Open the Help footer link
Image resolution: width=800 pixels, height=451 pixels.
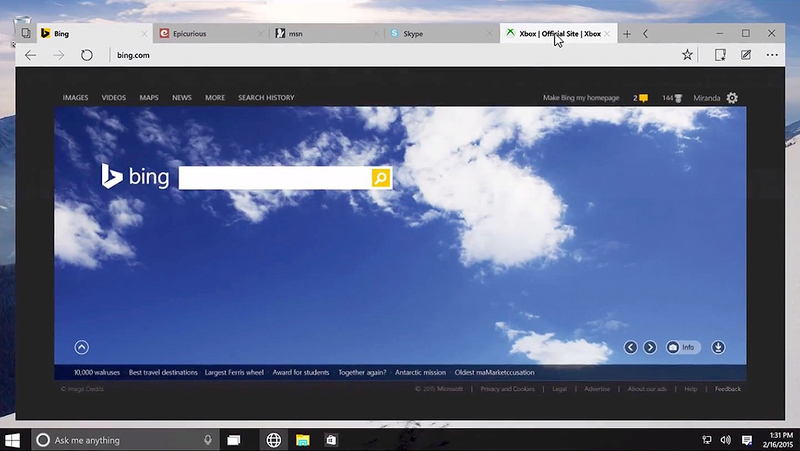pos(691,389)
